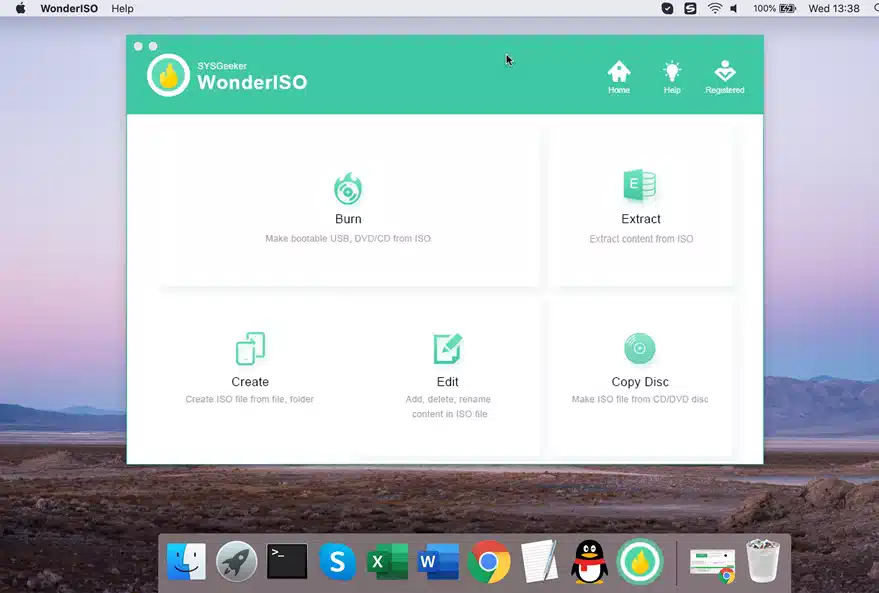The height and width of the screenshot is (593, 879).
Task: Click the 'Extract' label
Action: (x=641, y=219)
